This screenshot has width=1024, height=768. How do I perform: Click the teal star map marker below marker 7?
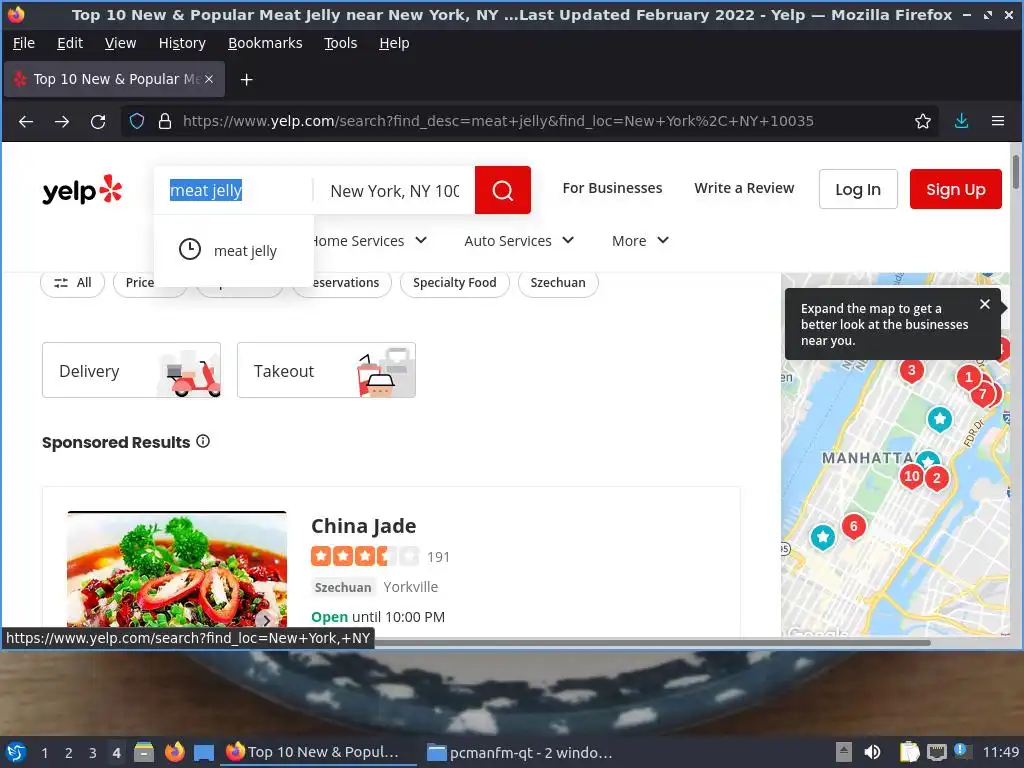click(x=940, y=419)
